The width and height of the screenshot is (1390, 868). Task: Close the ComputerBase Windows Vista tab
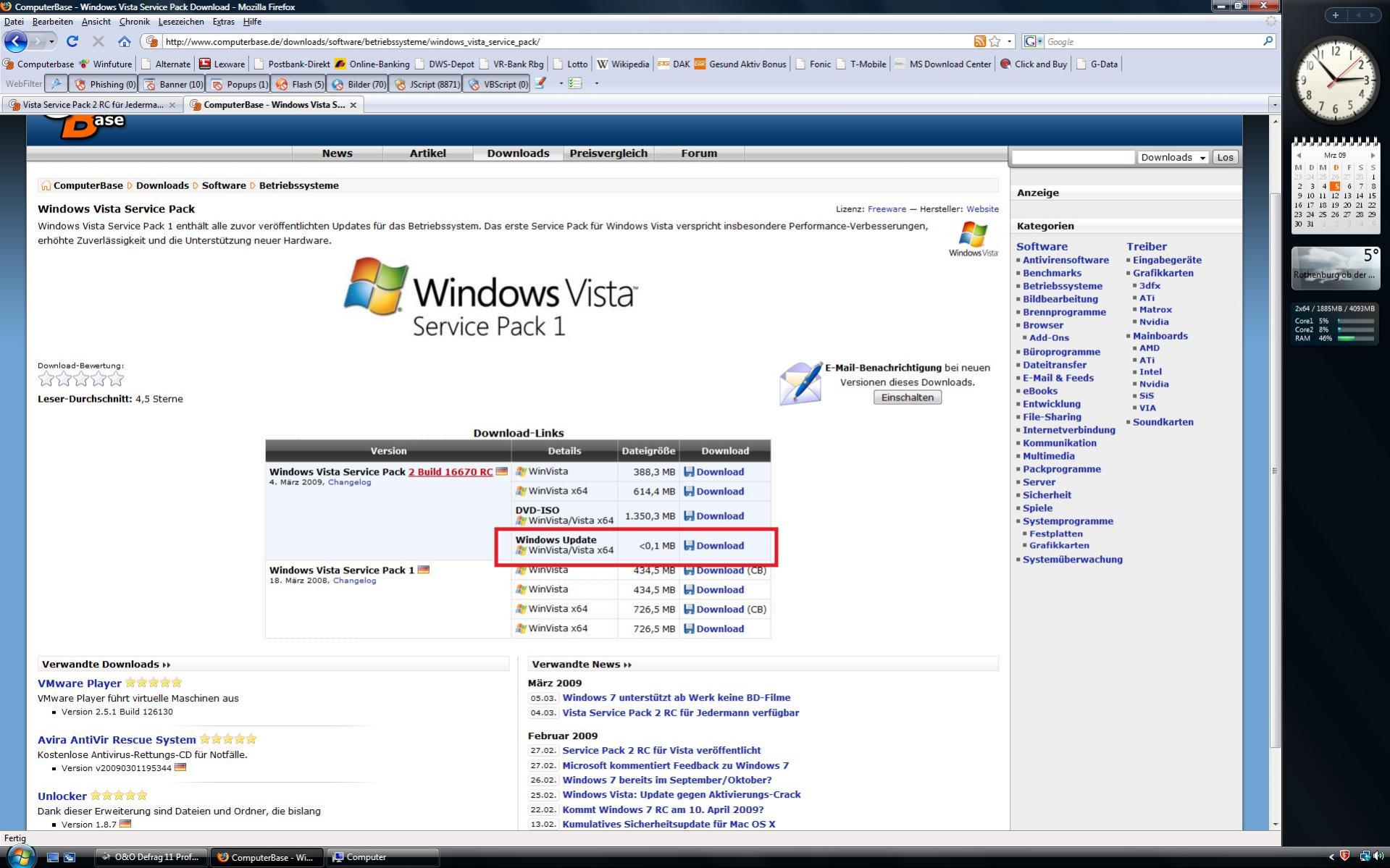pyautogui.click(x=353, y=105)
